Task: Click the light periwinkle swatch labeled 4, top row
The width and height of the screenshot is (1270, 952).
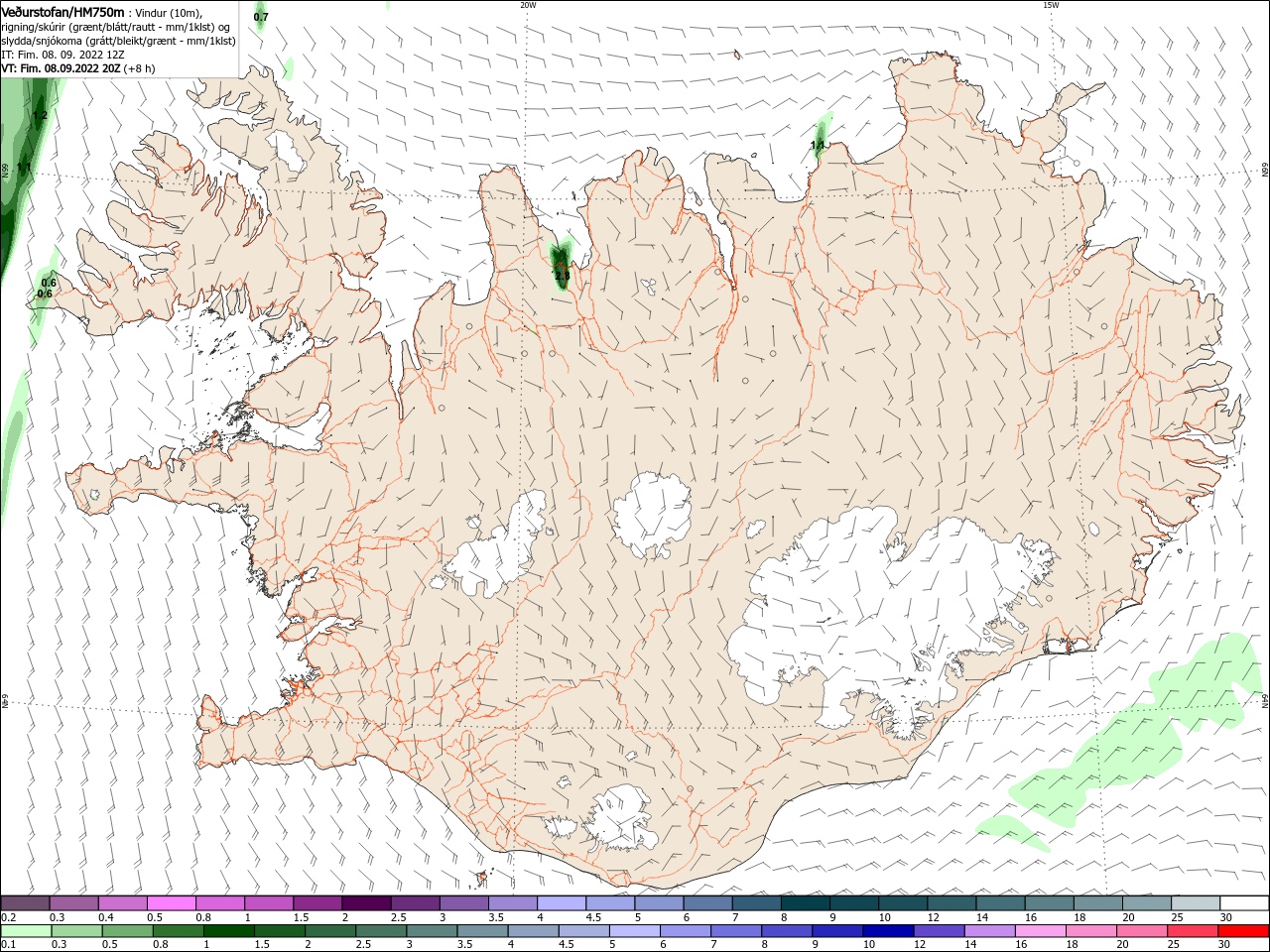Action: tap(561, 903)
